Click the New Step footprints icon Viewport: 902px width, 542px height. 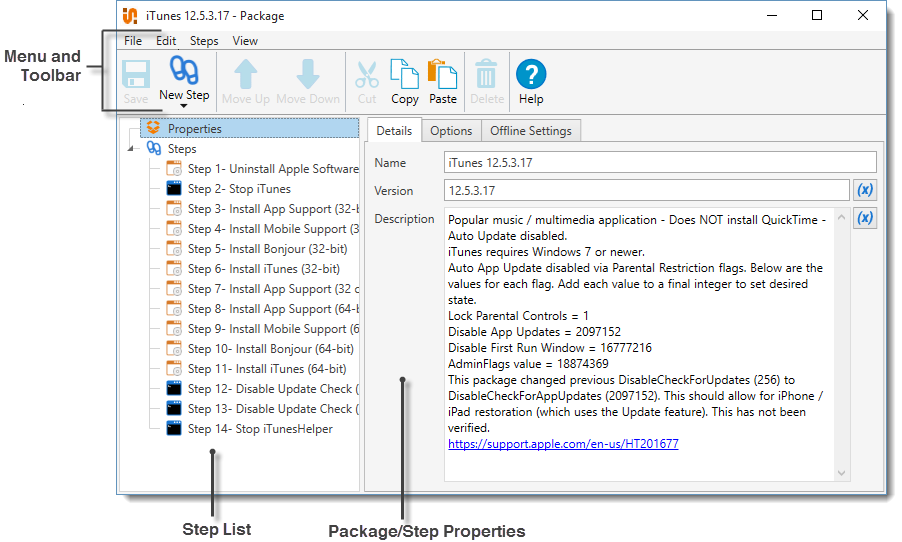[184, 71]
